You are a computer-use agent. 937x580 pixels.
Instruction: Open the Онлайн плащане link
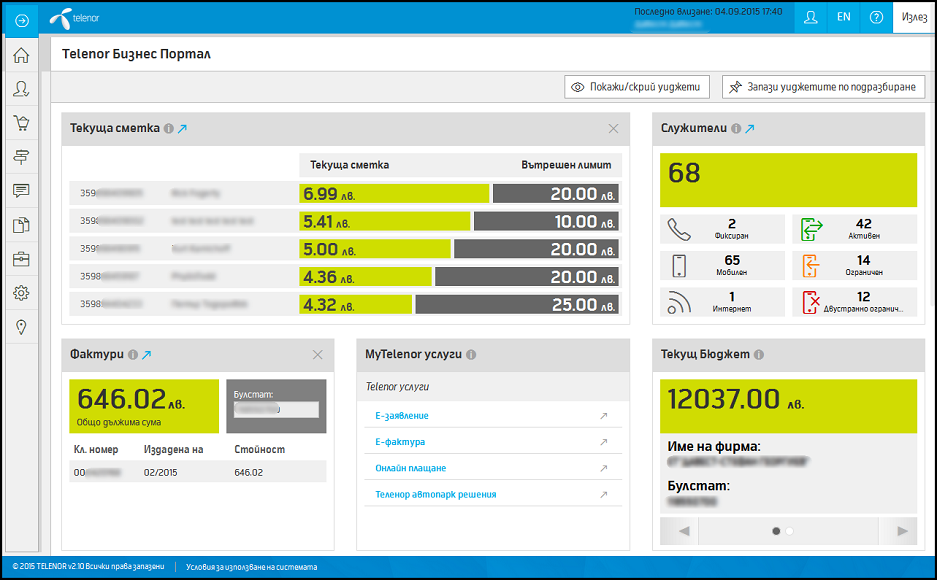(411, 468)
